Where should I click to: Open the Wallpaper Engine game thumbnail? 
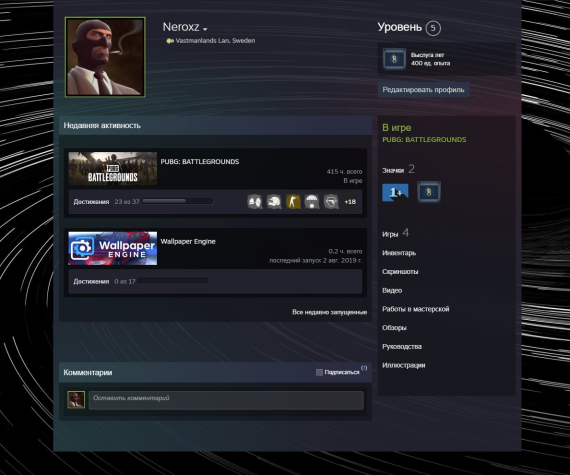(113, 248)
